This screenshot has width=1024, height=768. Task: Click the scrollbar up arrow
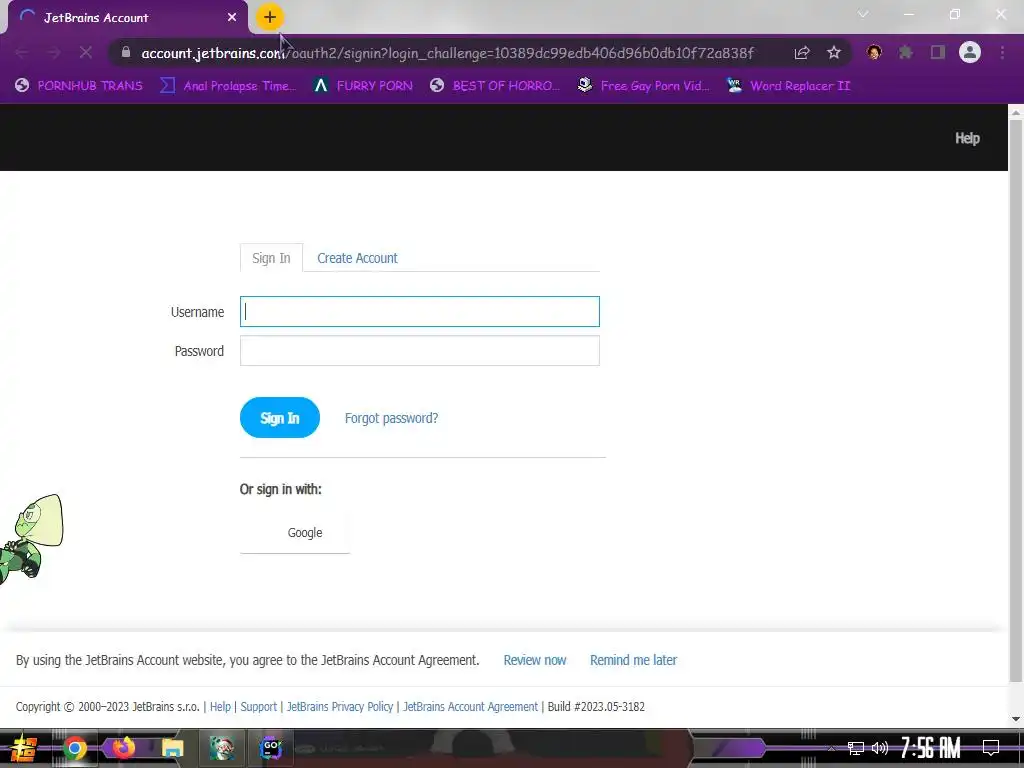[x=1016, y=112]
